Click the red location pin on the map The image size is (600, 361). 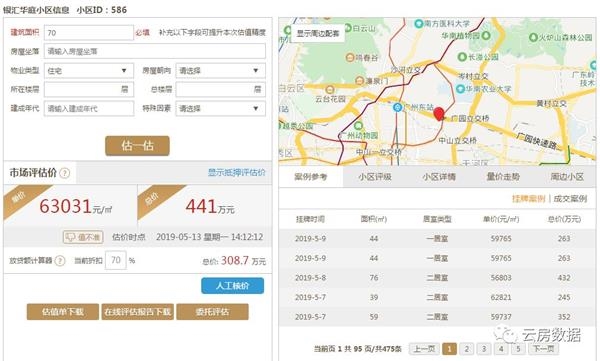[439, 114]
